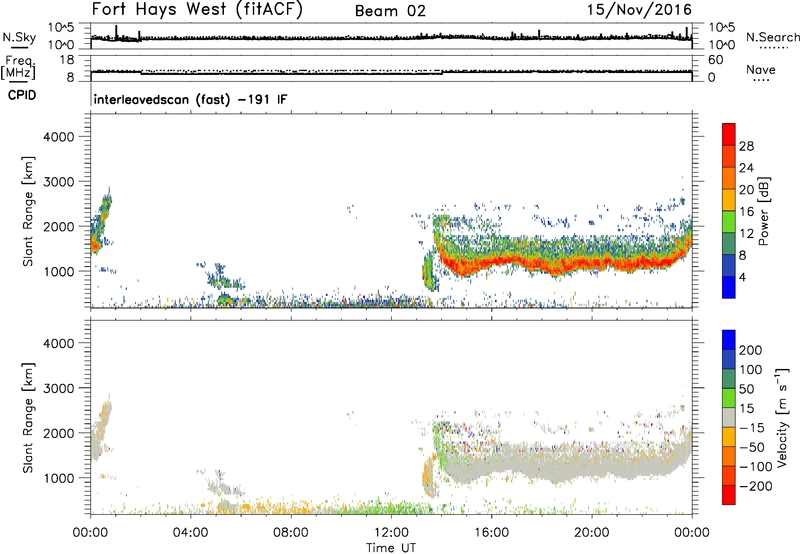Click "Slant Range [km]" label of velocity panel
Viewport: 800px width, 554px height.
coord(28,418)
